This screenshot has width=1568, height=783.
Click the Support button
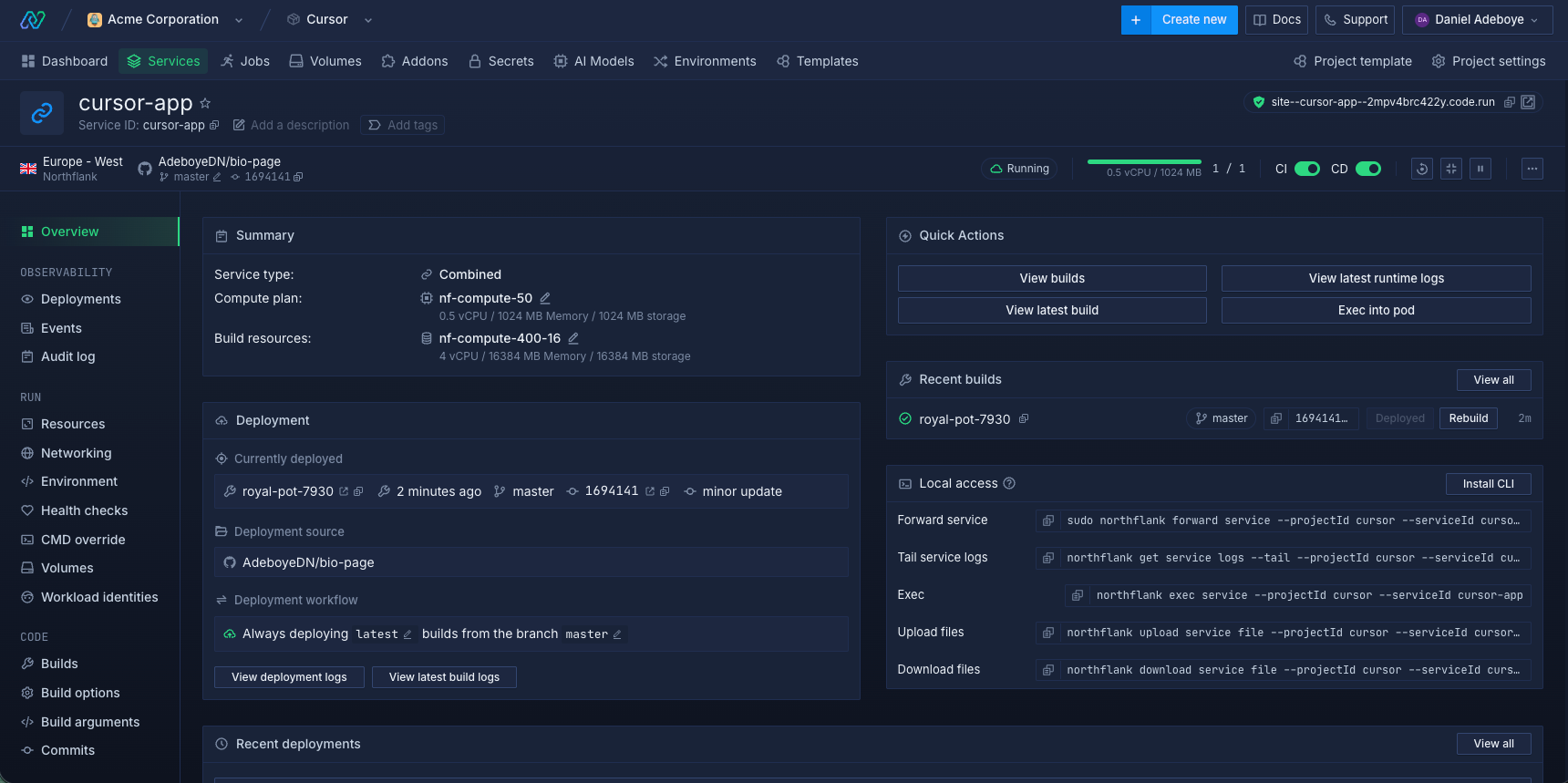(x=1356, y=19)
